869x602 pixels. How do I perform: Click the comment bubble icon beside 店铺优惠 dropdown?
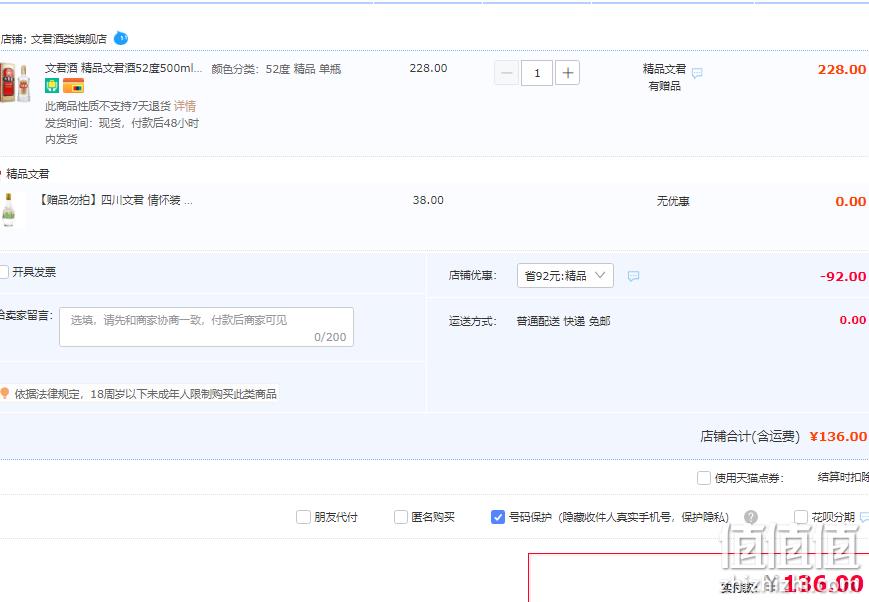[633, 276]
